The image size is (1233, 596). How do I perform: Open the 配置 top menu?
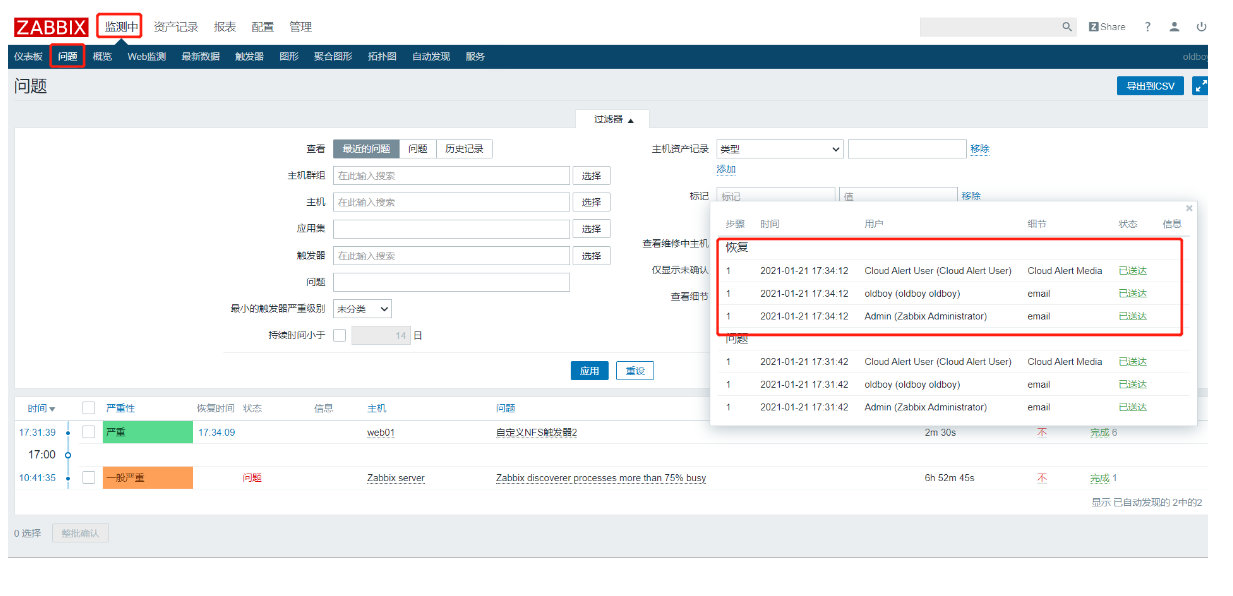point(262,27)
